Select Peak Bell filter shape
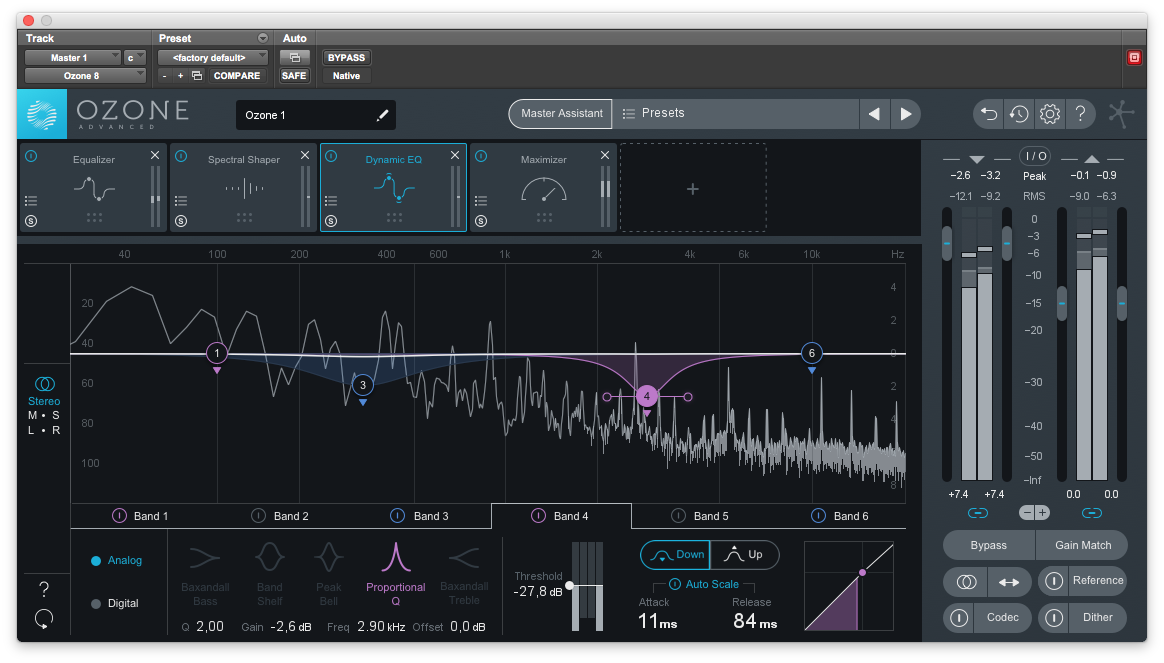Screen dimensions: 1164x663 pyautogui.click(x=329, y=574)
